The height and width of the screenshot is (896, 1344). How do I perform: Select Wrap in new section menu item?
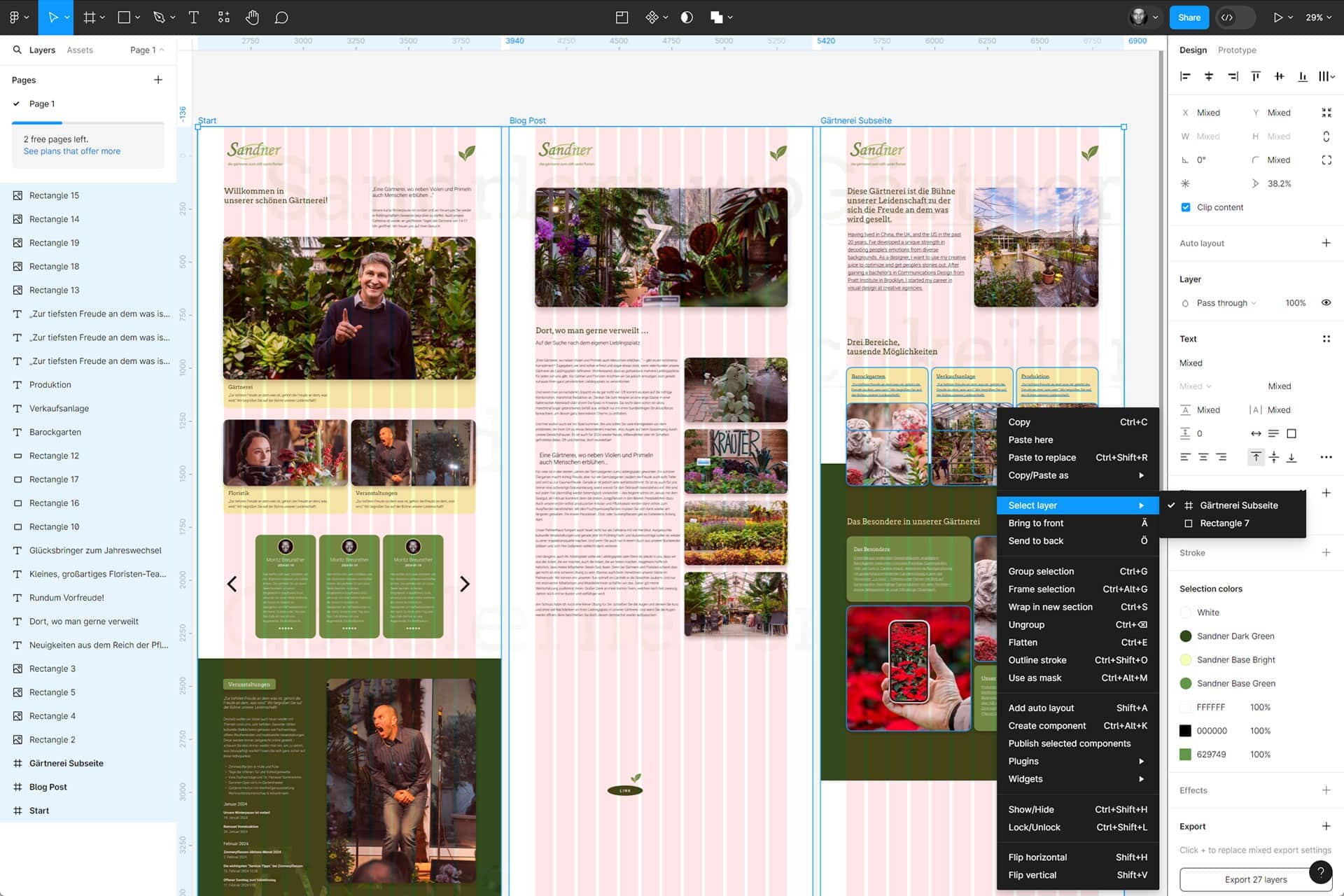[1050, 606]
